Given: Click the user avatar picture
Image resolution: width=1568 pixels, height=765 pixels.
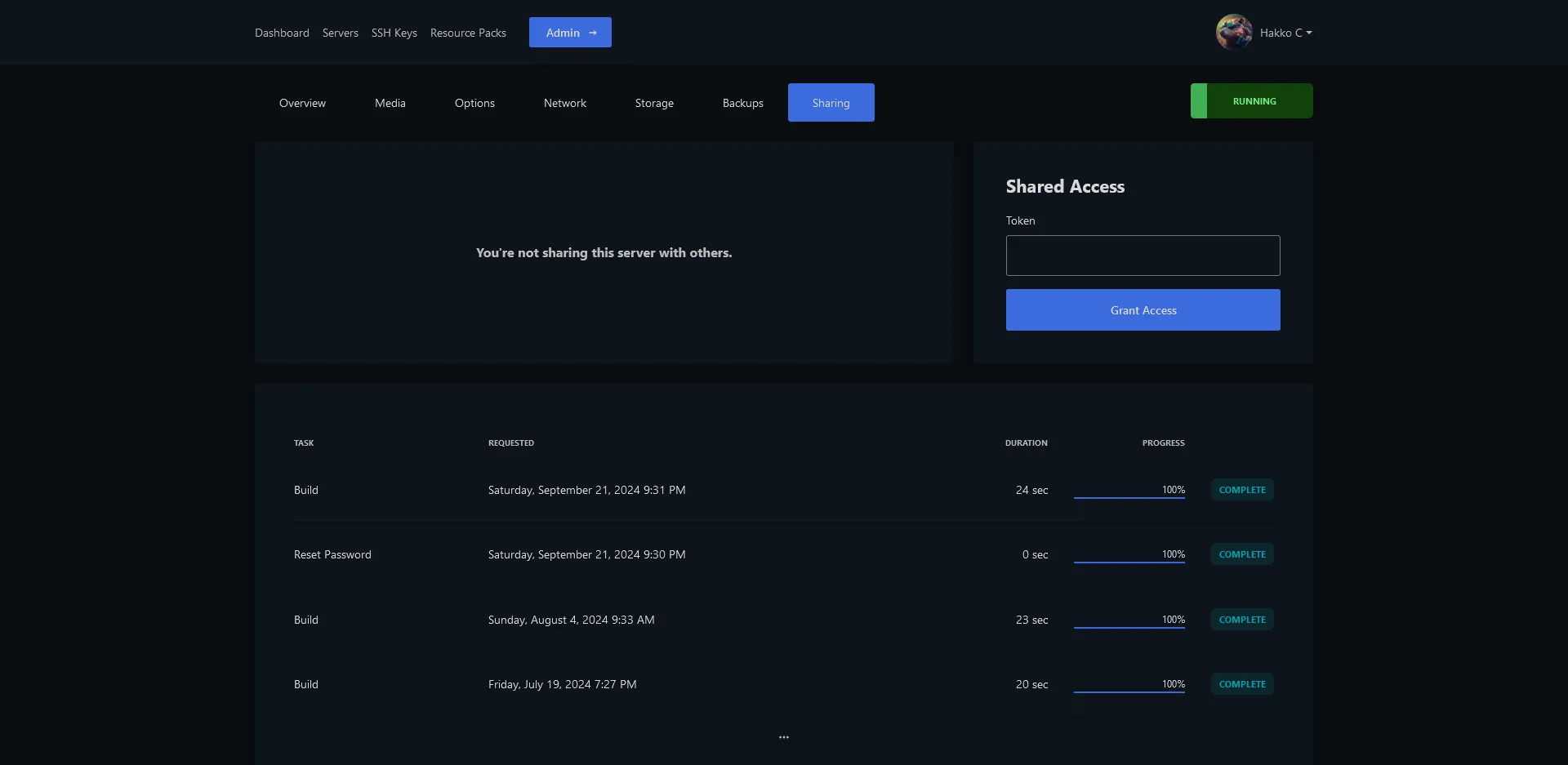Looking at the screenshot, I should [x=1233, y=33].
